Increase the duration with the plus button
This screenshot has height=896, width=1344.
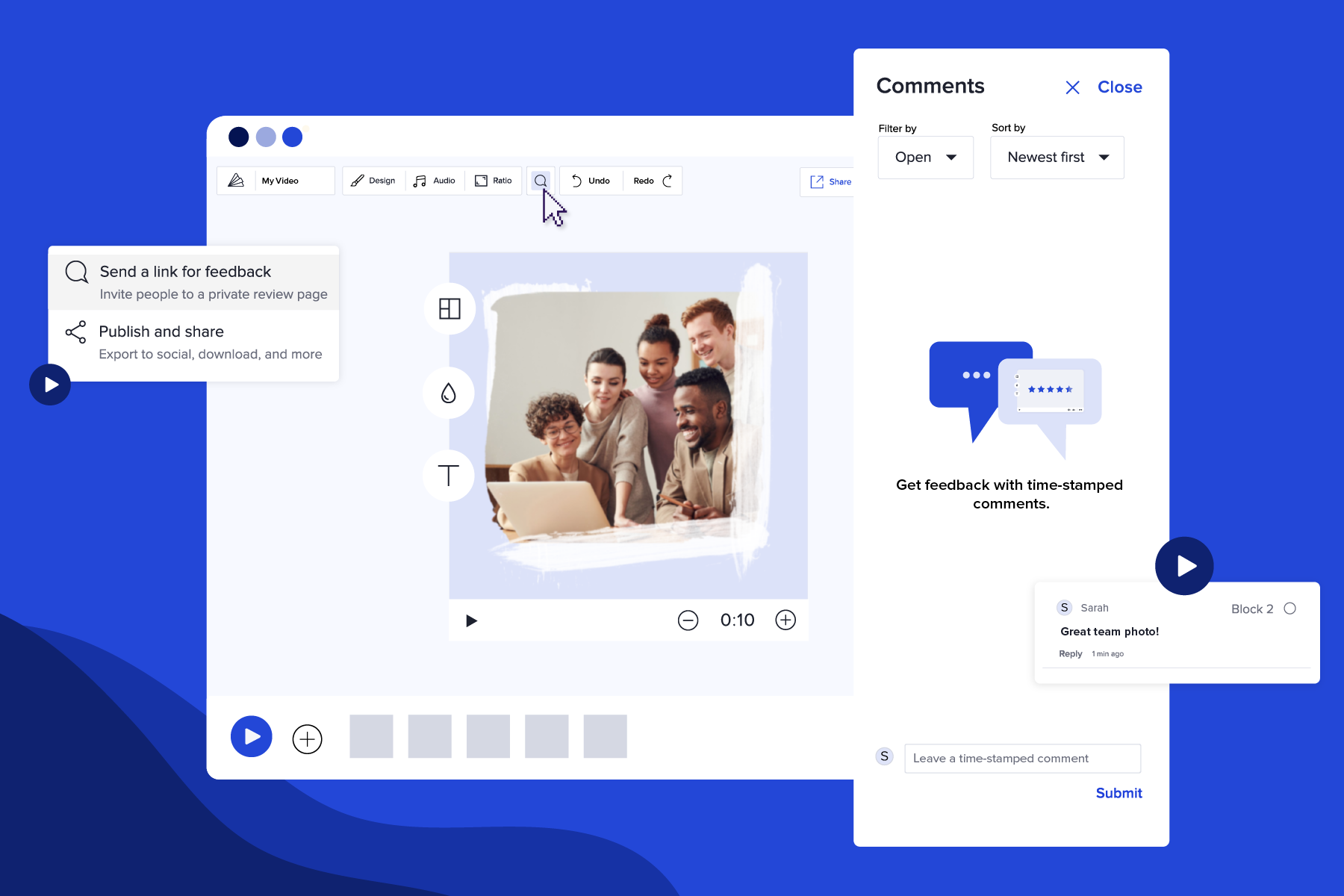pos(785,620)
